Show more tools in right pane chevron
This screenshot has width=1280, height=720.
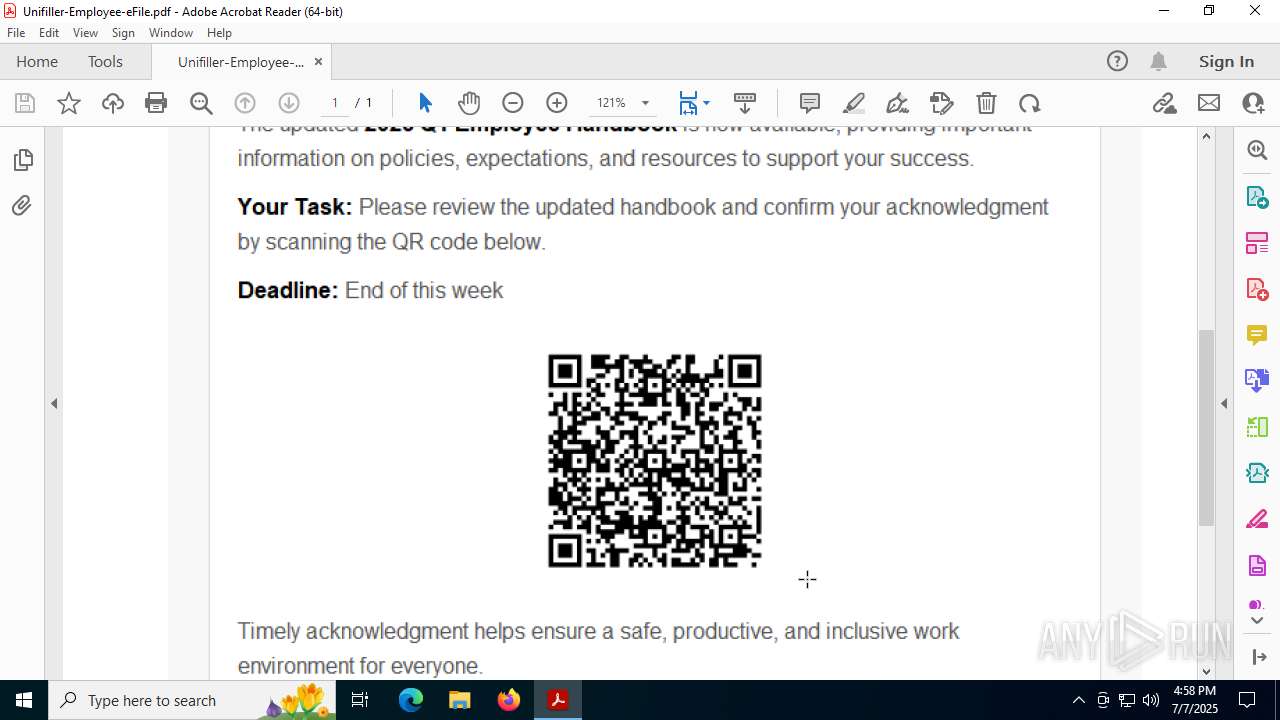click(x=1257, y=621)
